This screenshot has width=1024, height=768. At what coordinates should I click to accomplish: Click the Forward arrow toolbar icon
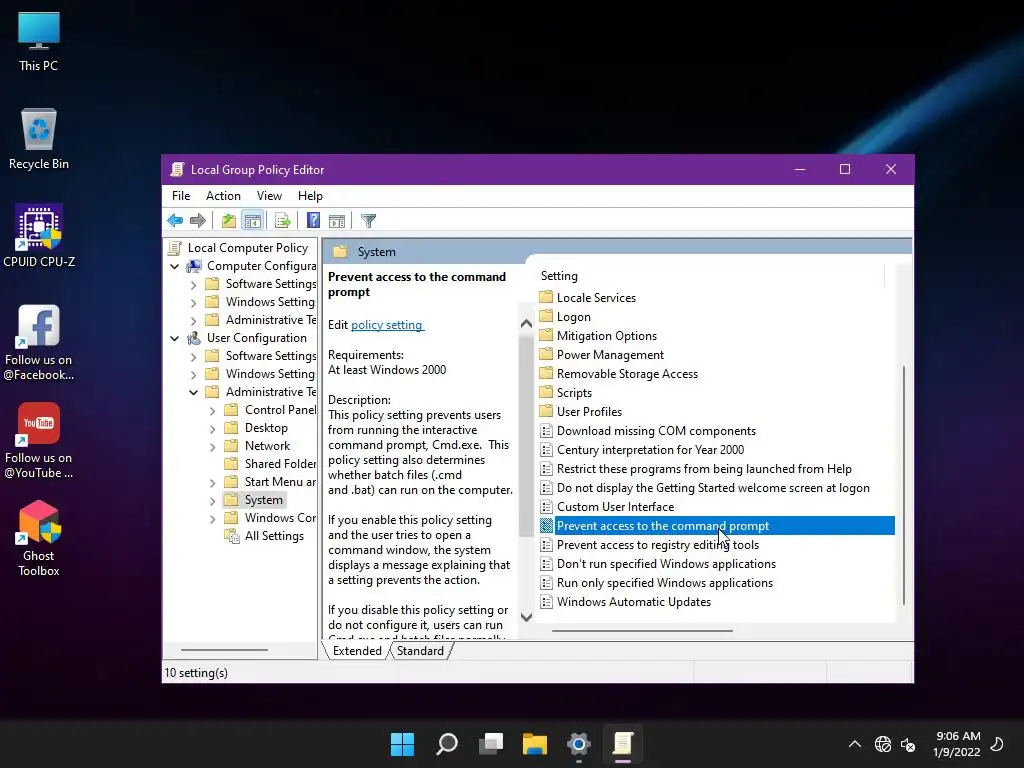pyautogui.click(x=197, y=221)
